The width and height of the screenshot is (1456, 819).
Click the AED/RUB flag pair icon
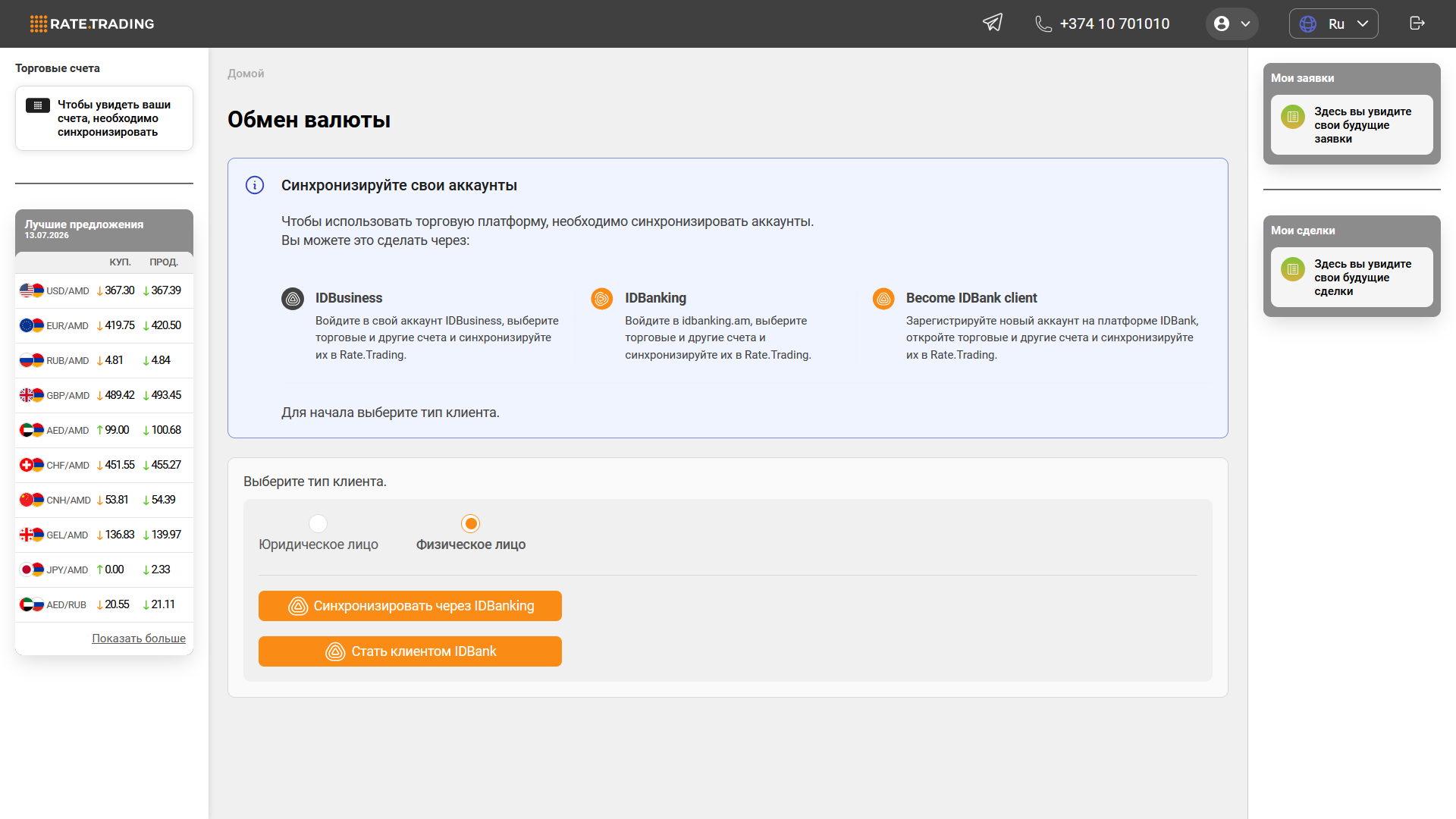point(32,604)
